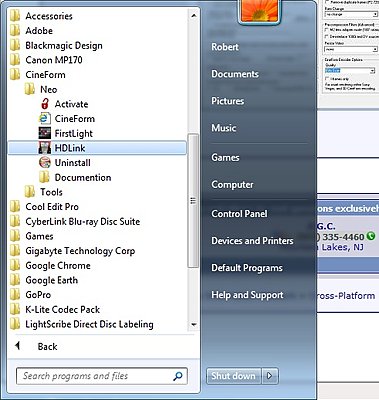379x400 pixels.
Task: Toggle the Deinterlace checkbox in background window
Action: click(327, 36)
